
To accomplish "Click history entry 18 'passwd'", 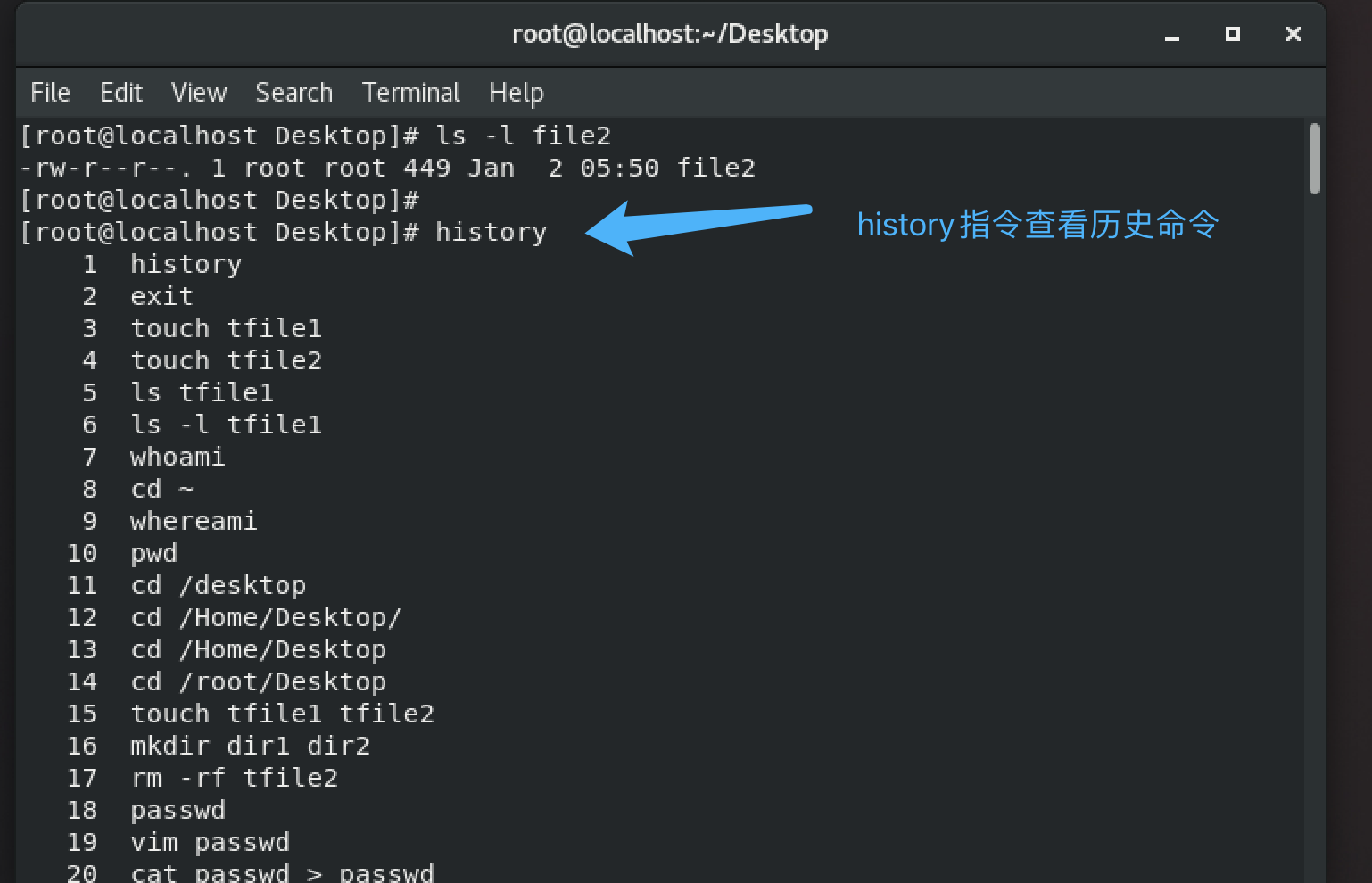I will pos(178,809).
